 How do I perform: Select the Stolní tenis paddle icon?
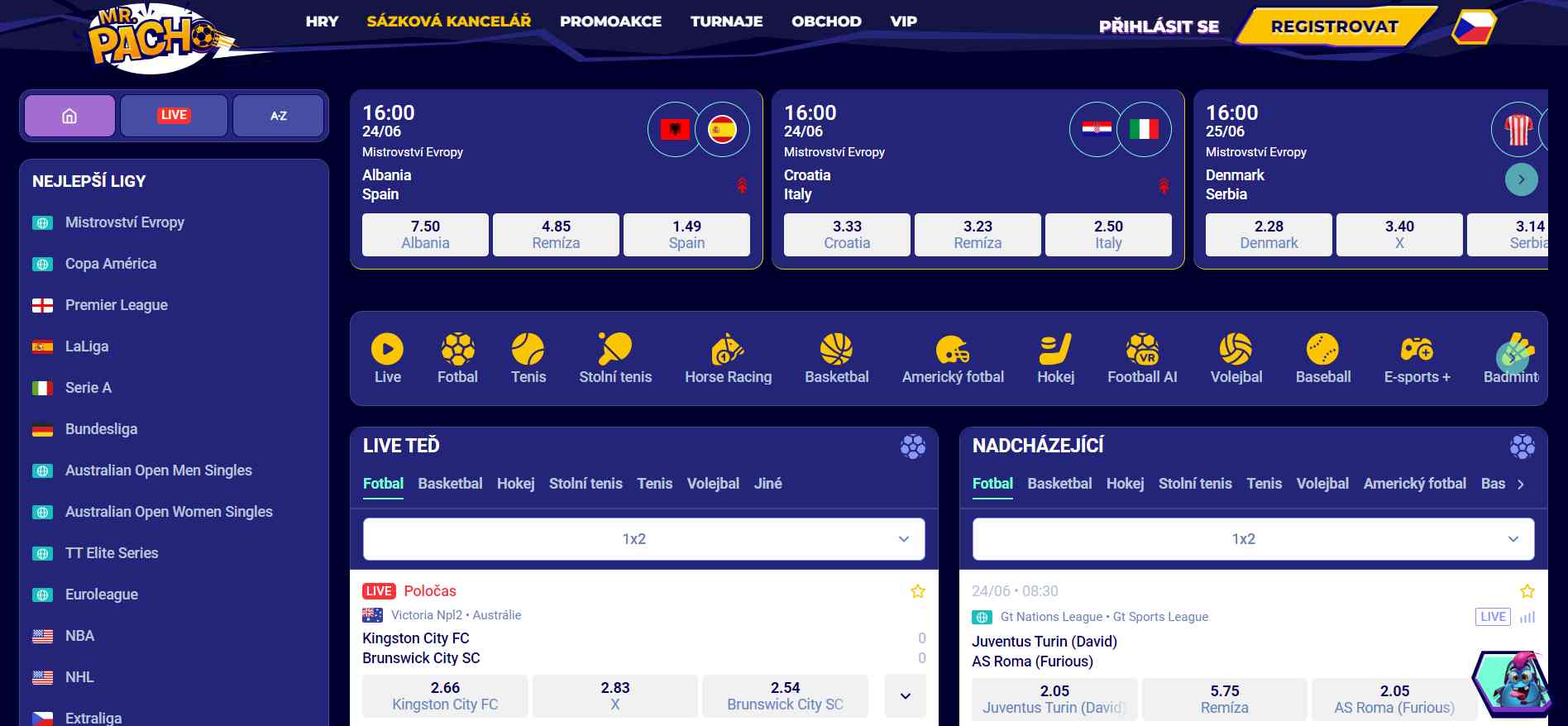click(615, 349)
